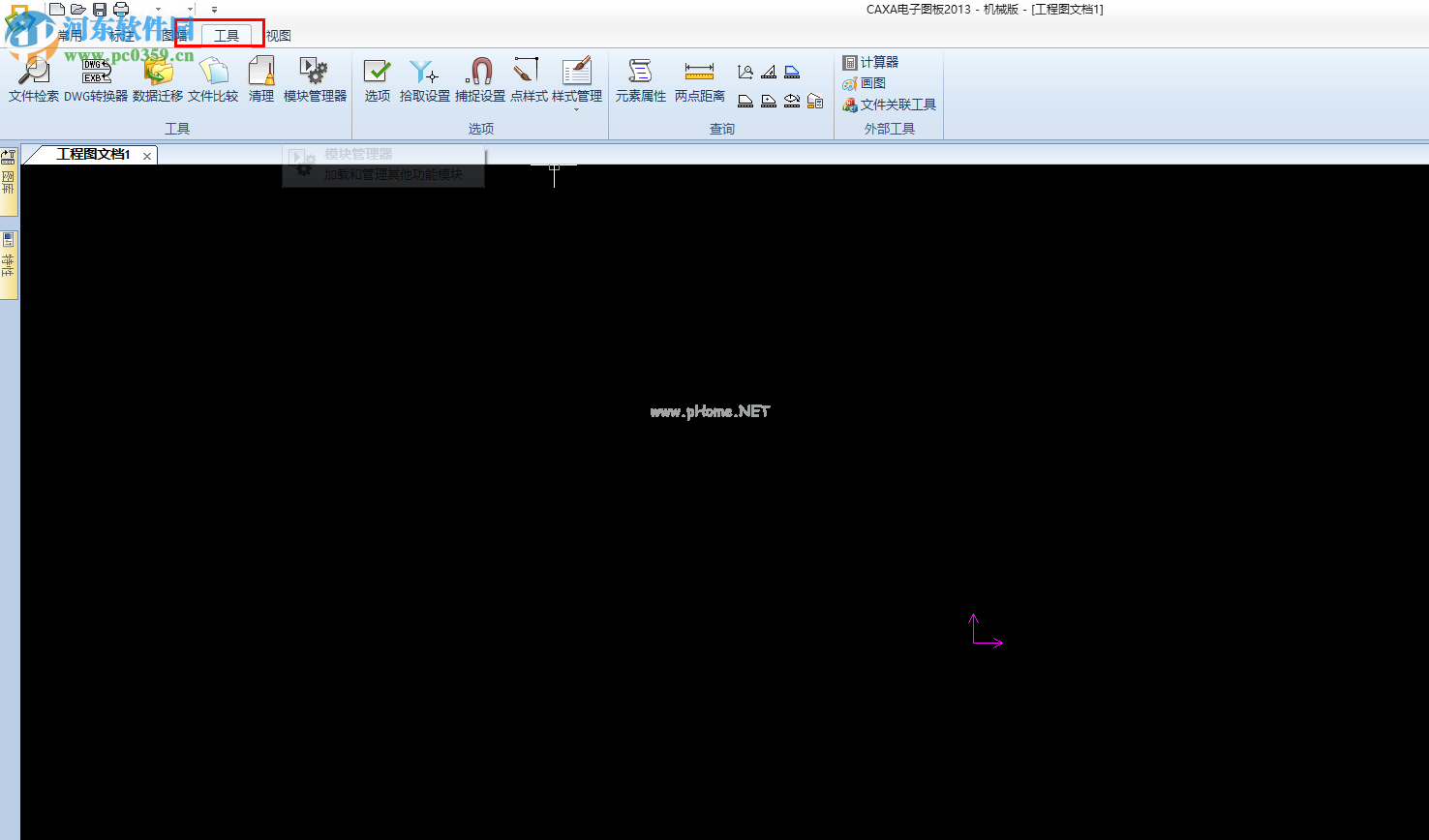Click the perimeter query icon
Screen dimensions: 1429x840
(792, 72)
